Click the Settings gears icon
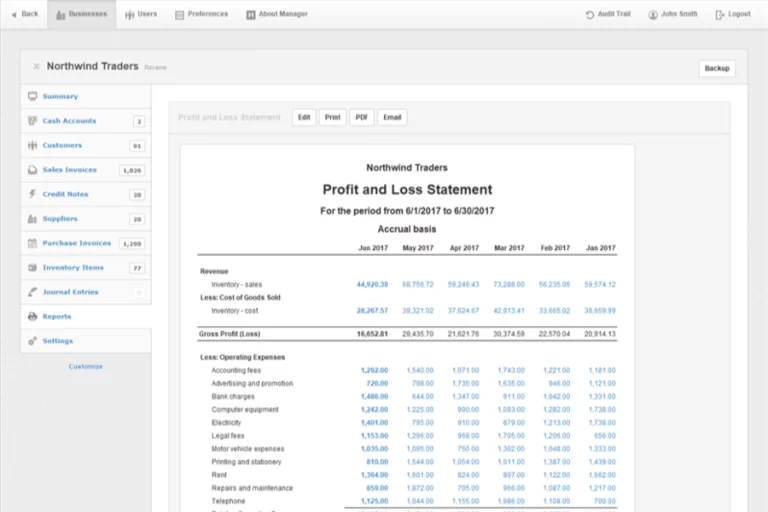Viewport: 768px width, 512px height. point(32,341)
